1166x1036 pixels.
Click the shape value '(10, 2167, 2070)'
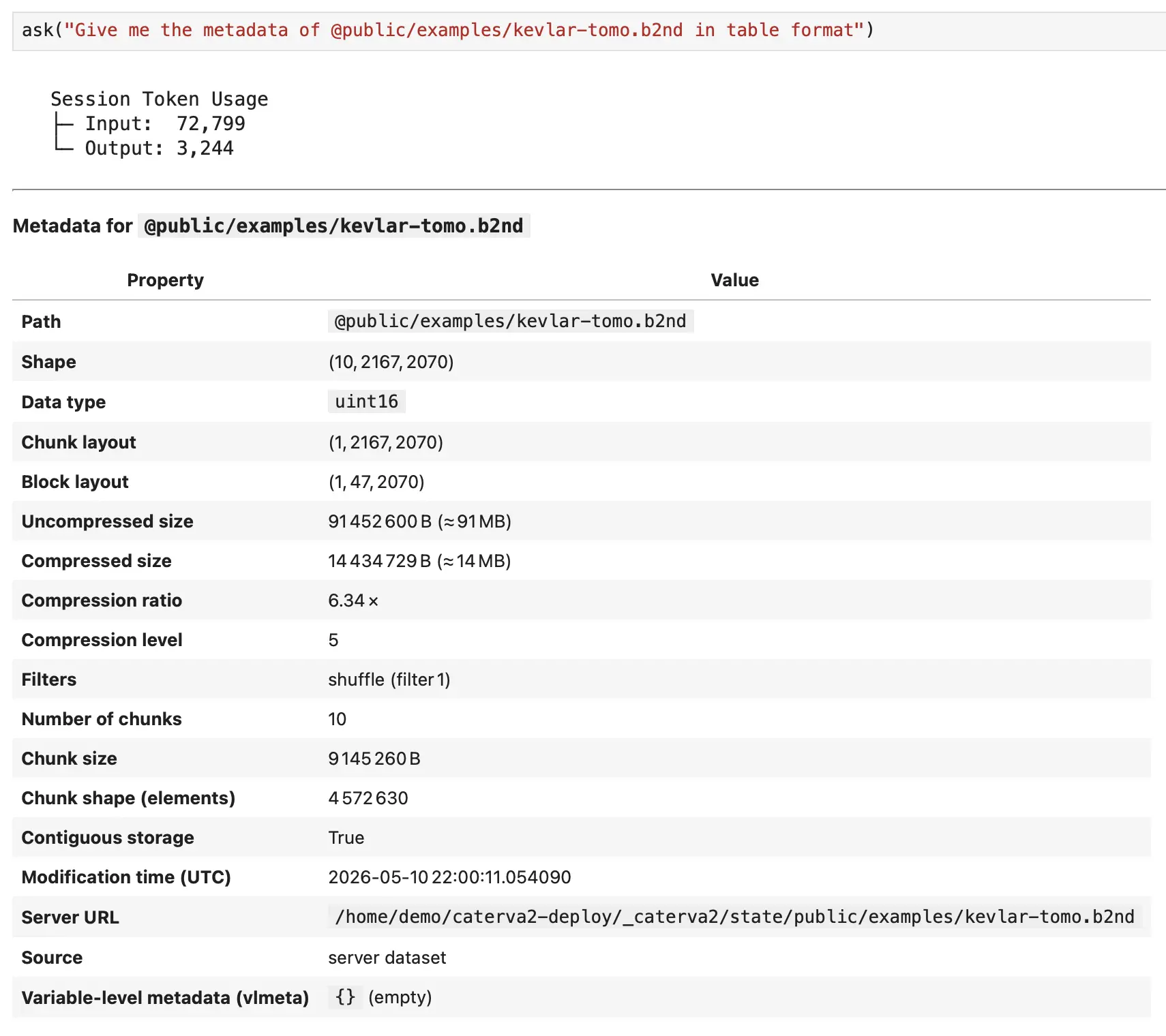(x=391, y=362)
